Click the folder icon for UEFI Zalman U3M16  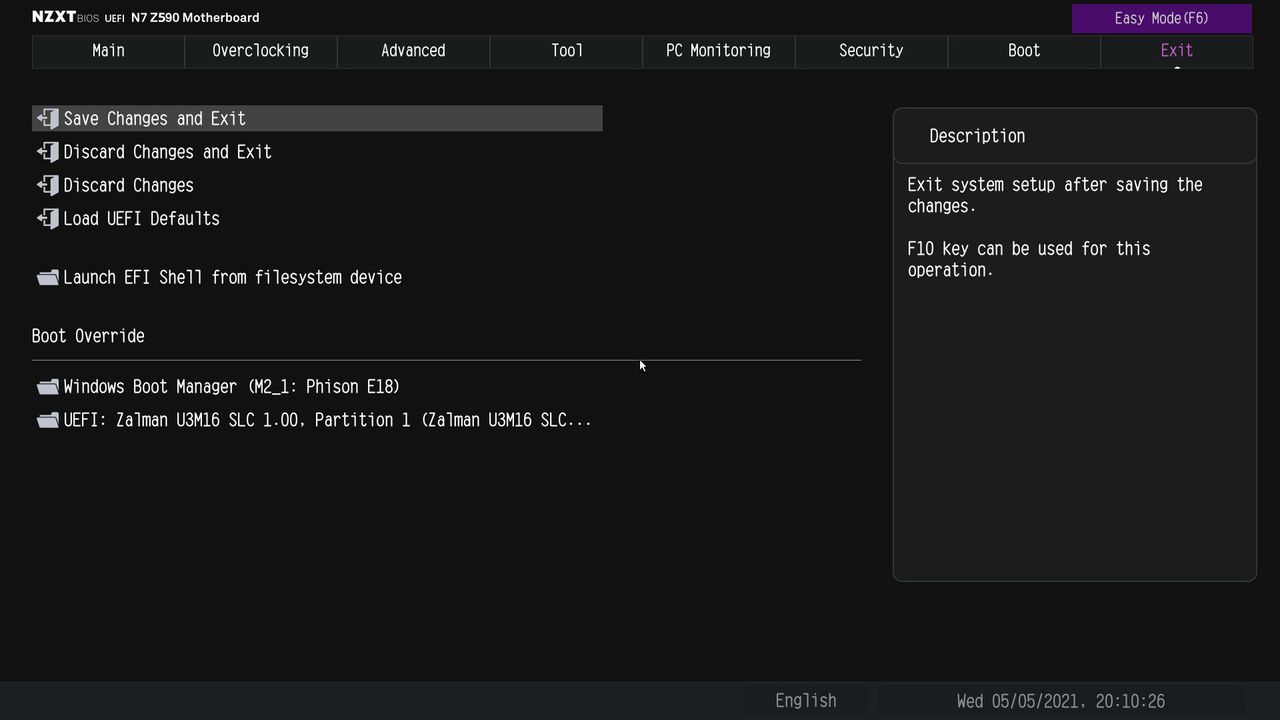tap(48, 421)
